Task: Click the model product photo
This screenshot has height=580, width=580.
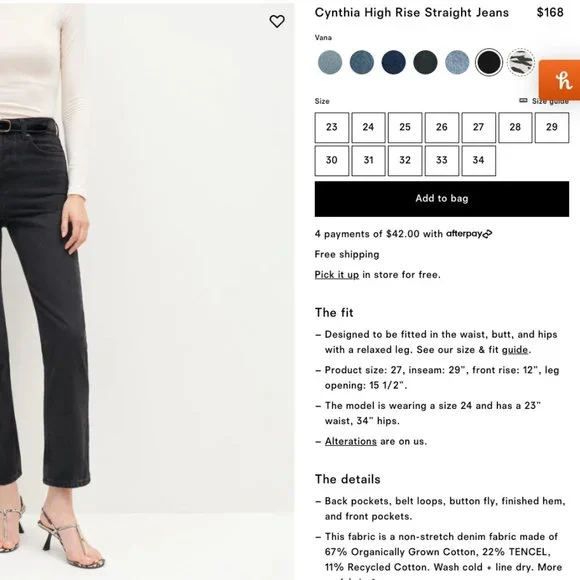Action: pyautogui.click(x=147, y=292)
